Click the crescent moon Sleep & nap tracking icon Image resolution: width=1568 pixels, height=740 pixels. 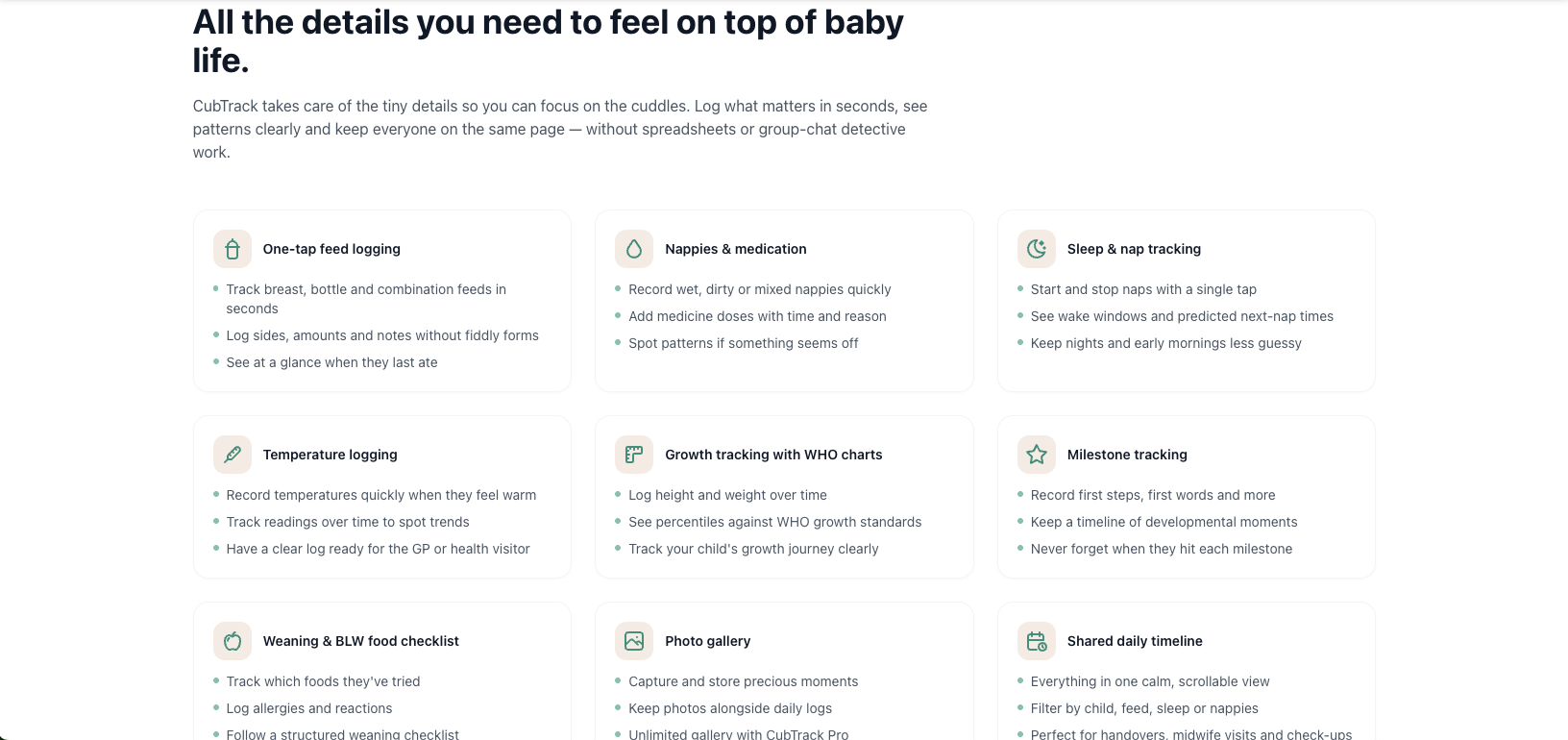1036,248
